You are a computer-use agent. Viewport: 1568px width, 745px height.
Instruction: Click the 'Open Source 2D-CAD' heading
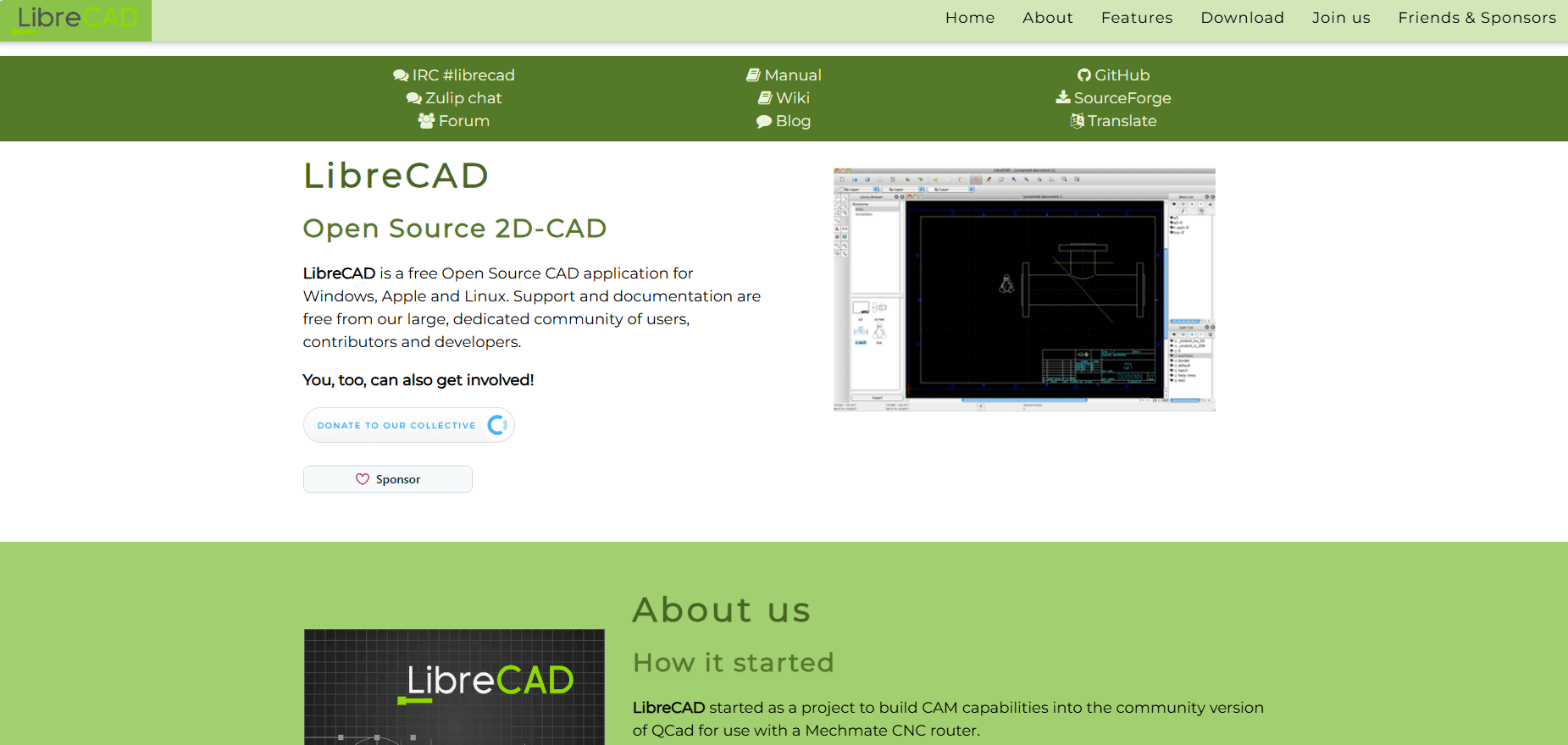pos(455,229)
